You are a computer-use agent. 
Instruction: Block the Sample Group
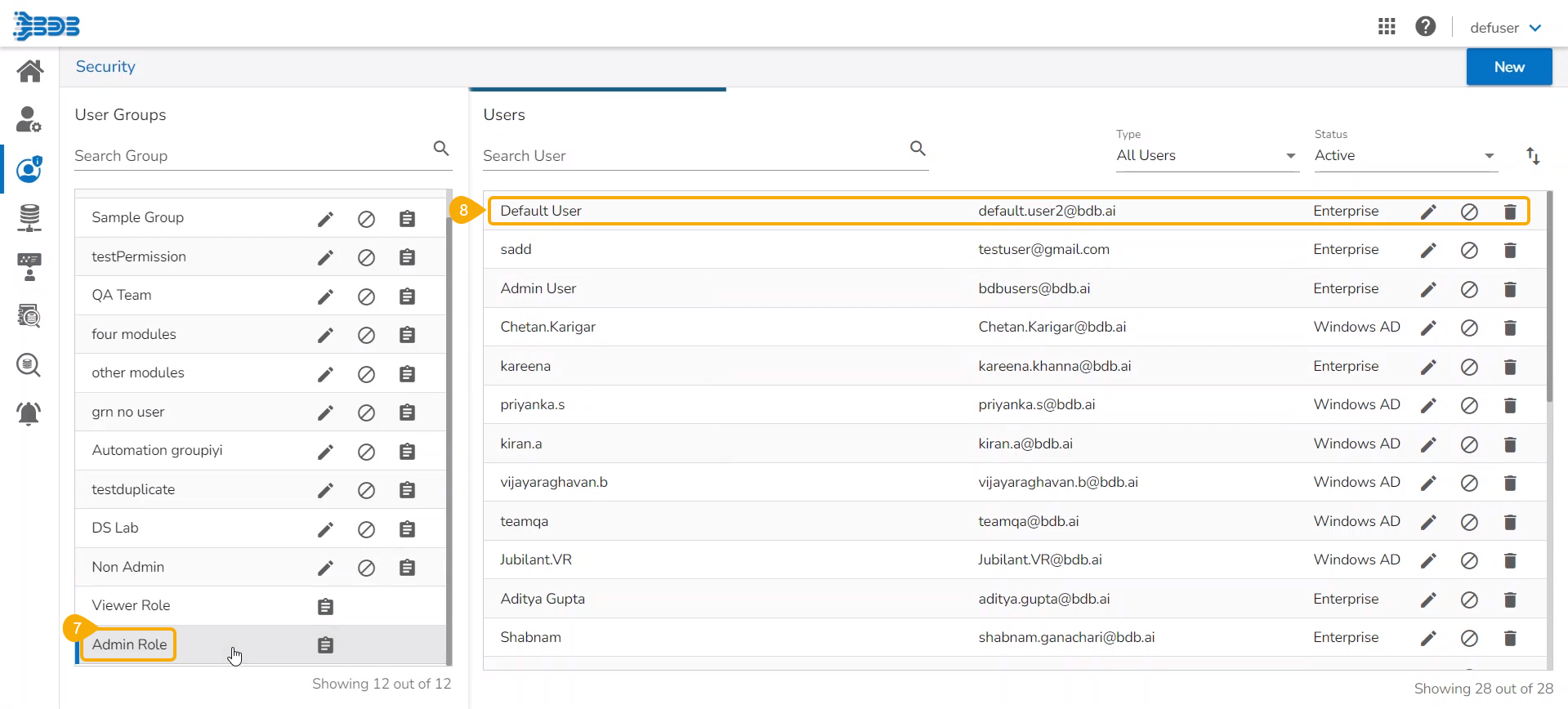[x=366, y=219]
